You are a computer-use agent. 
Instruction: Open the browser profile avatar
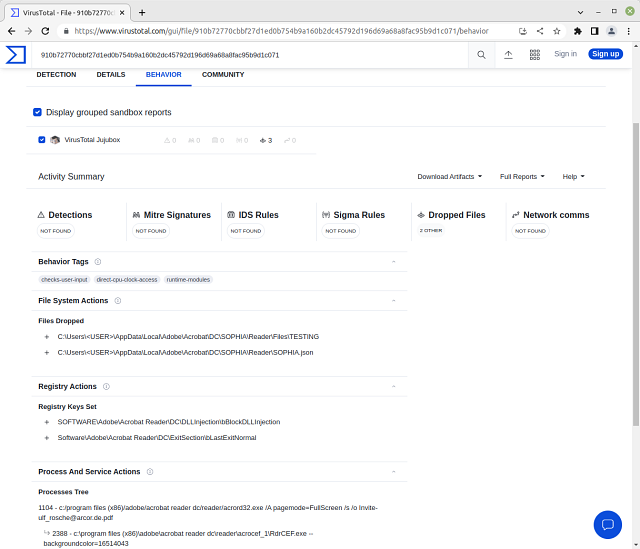[611, 31]
